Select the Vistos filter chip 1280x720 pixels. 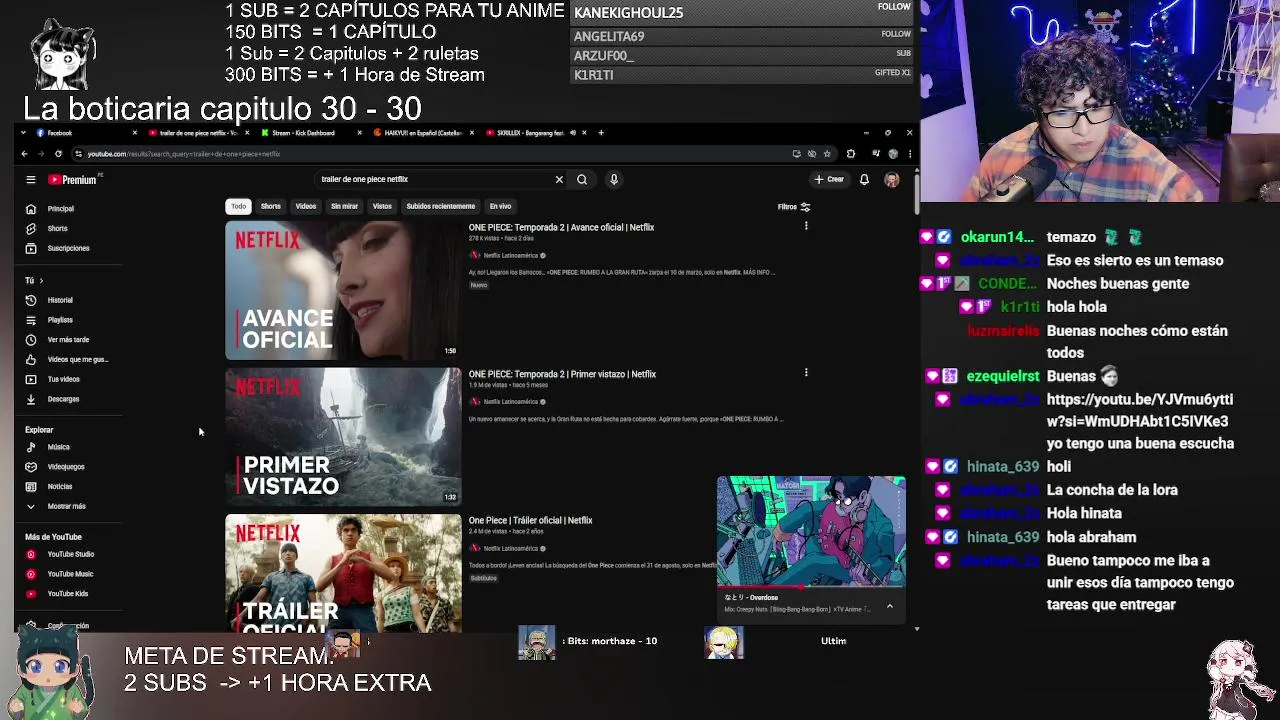(382, 206)
